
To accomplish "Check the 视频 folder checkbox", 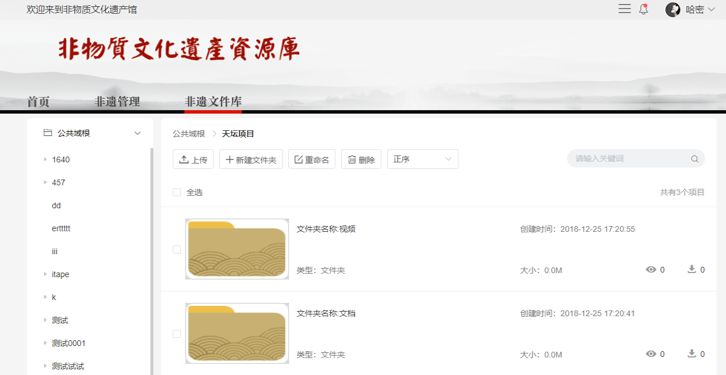I will [176, 250].
